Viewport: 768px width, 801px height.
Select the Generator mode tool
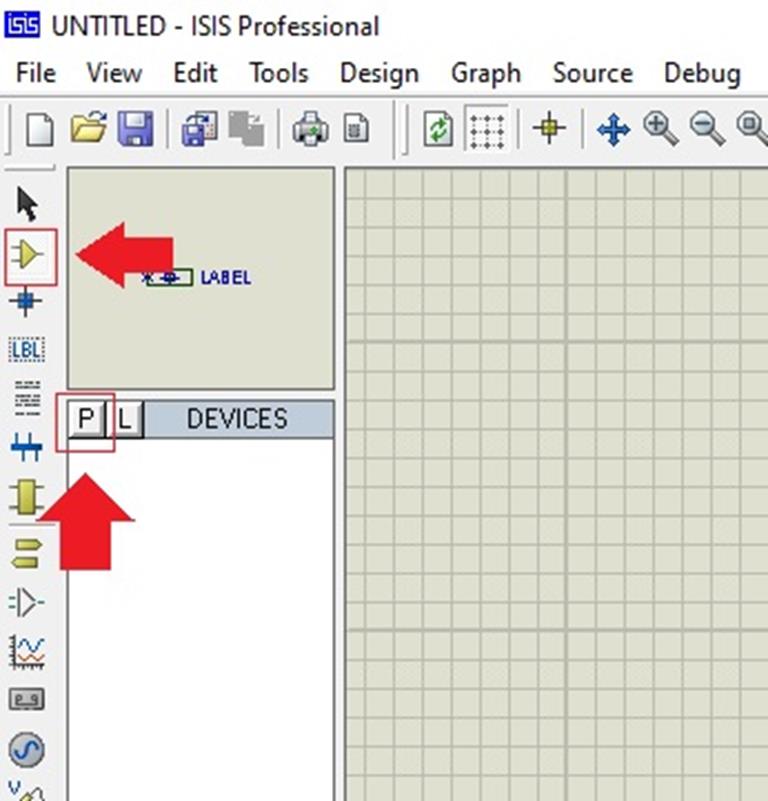[27, 748]
